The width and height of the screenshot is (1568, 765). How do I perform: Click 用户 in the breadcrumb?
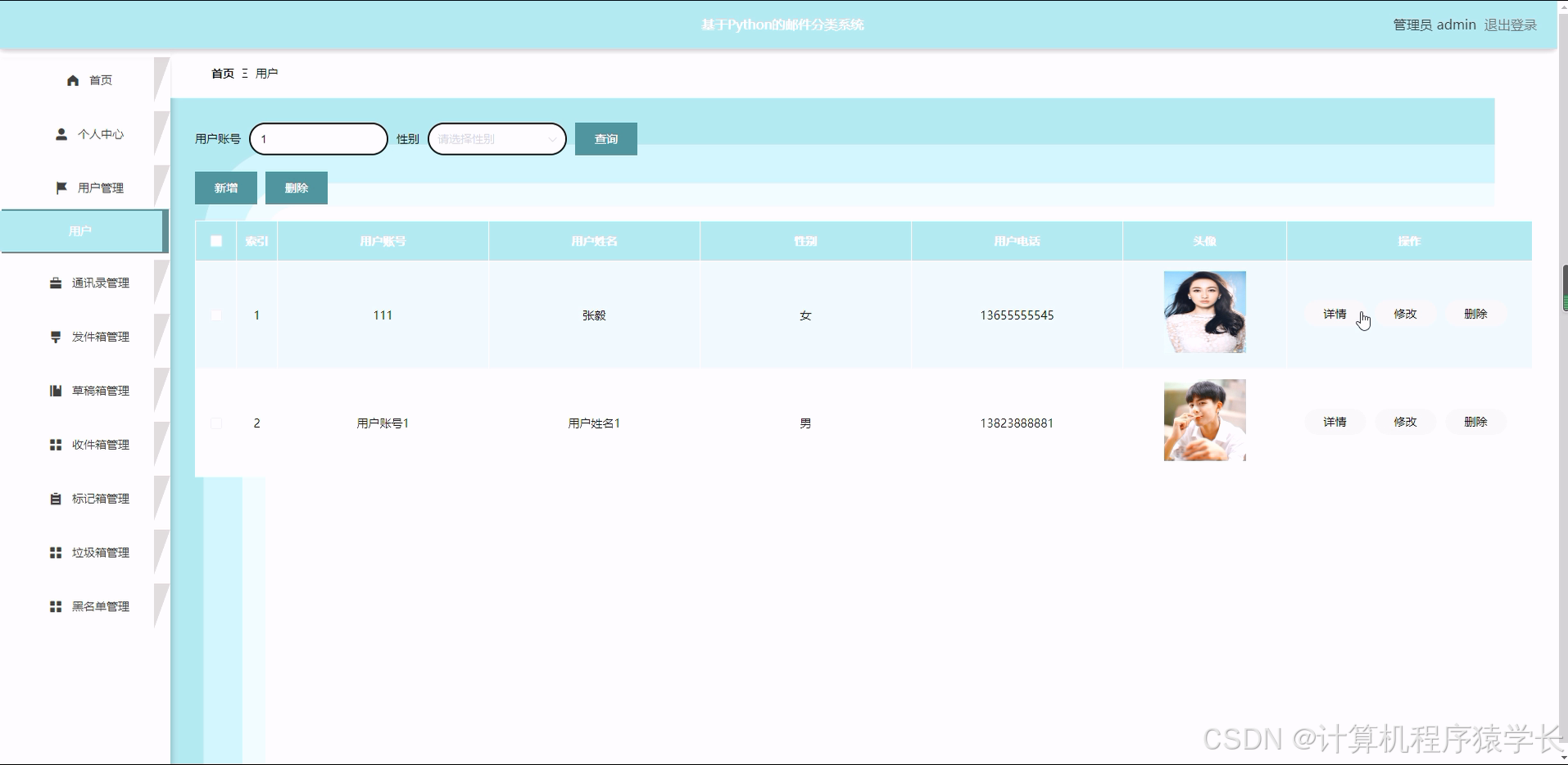pyautogui.click(x=267, y=74)
